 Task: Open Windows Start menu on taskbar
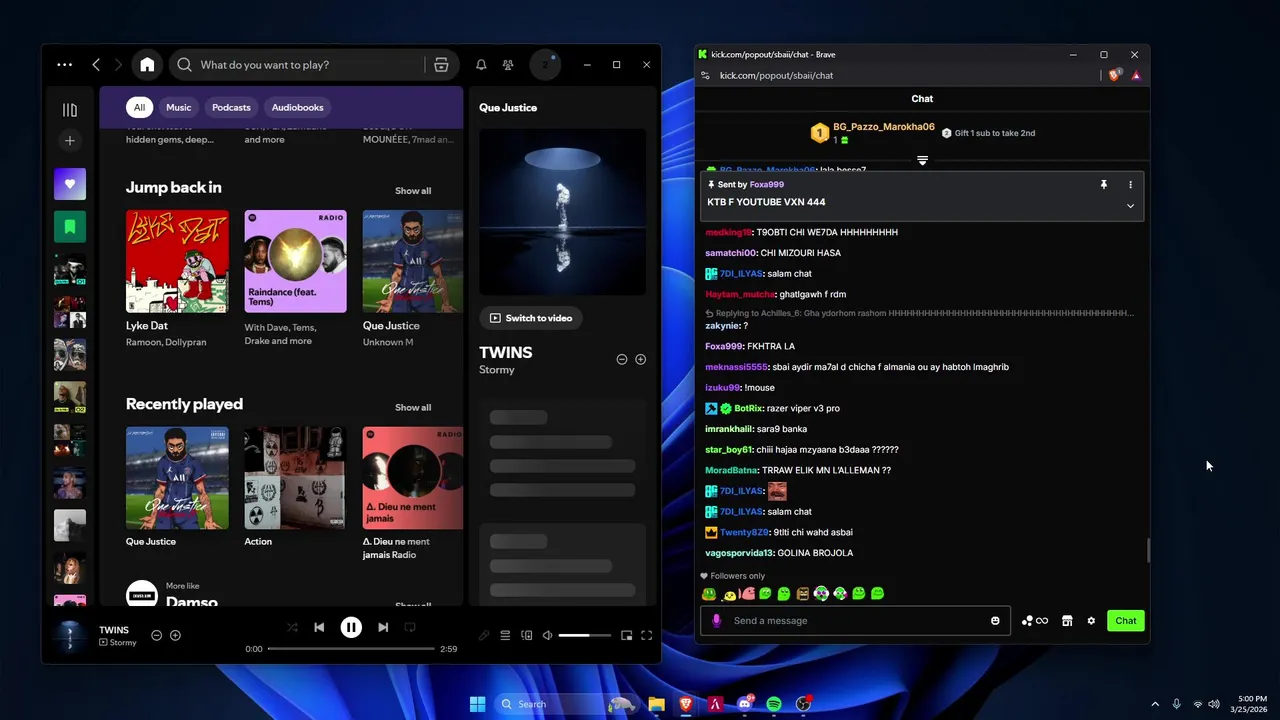pos(477,704)
